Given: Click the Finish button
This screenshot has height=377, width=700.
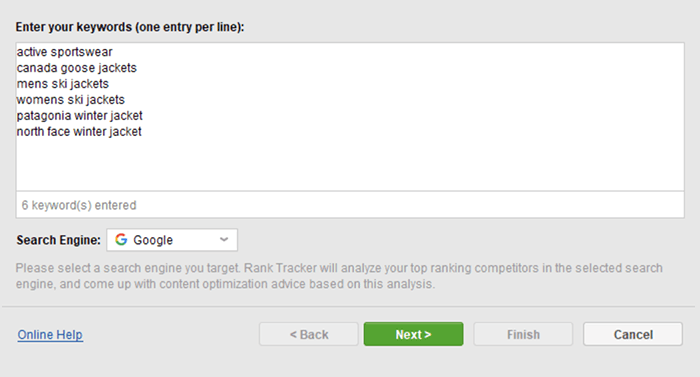Looking at the screenshot, I should [523, 334].
